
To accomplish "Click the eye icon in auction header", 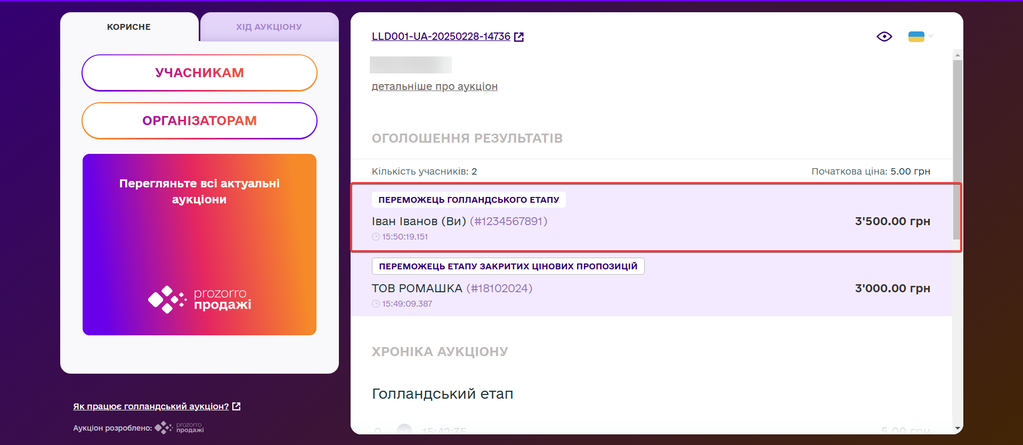I will pyautogui.click(x=883, y=37).
